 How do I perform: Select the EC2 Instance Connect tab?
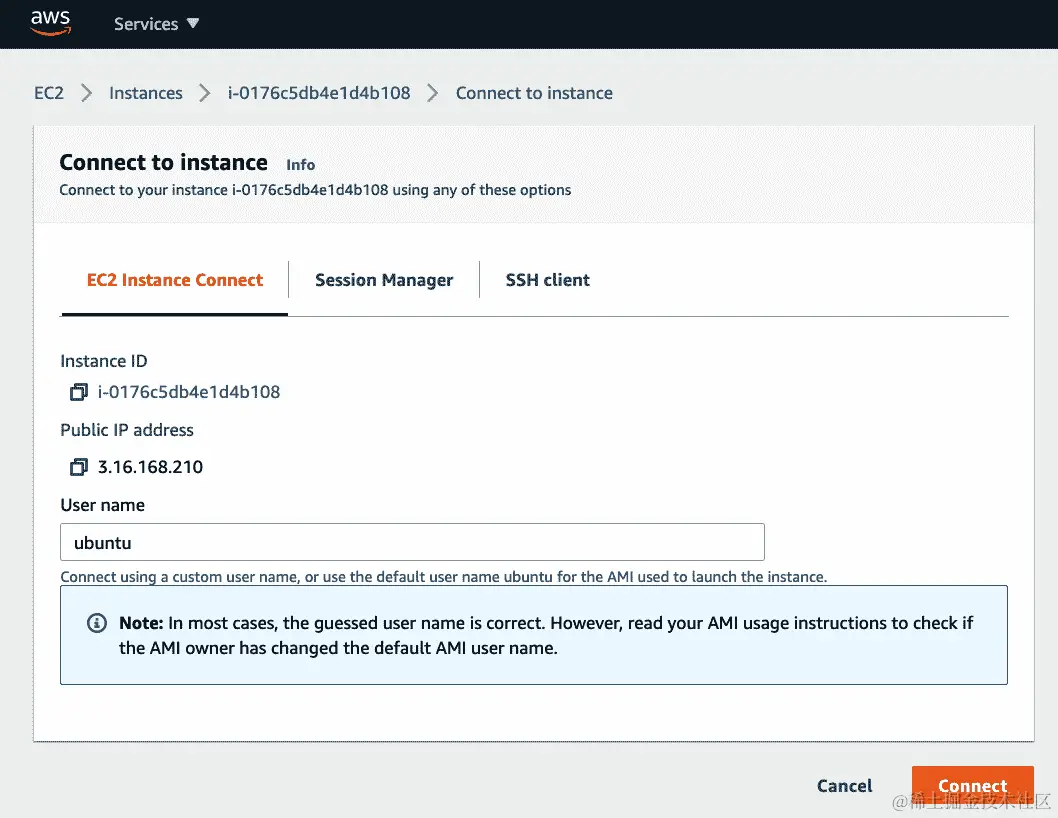(x=175, y=280)
